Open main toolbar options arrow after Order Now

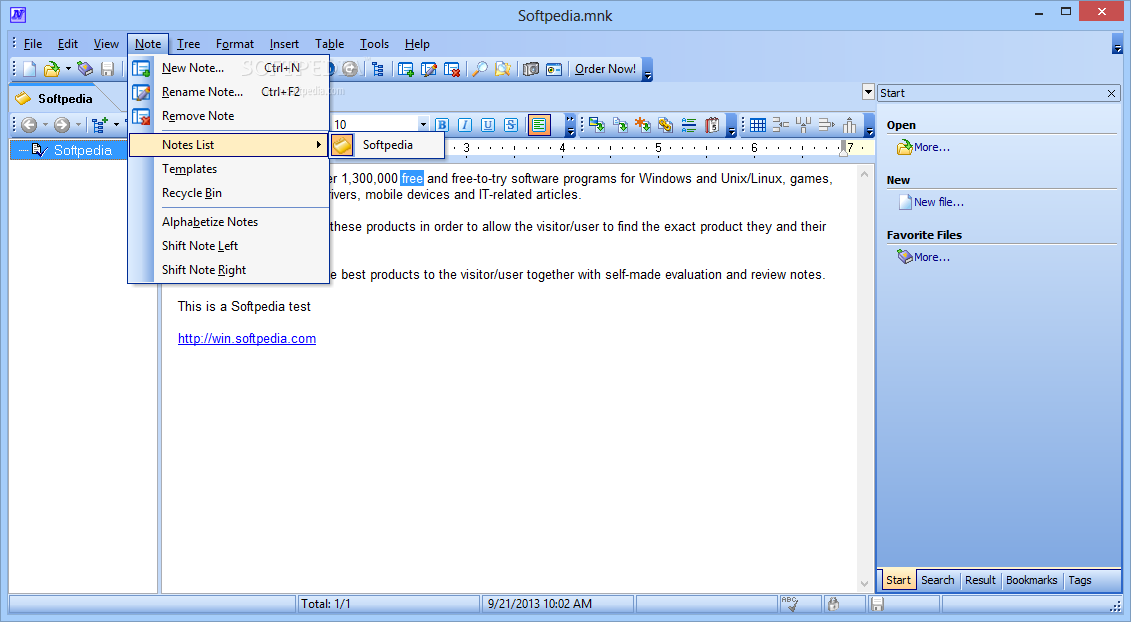pos(648,69)
